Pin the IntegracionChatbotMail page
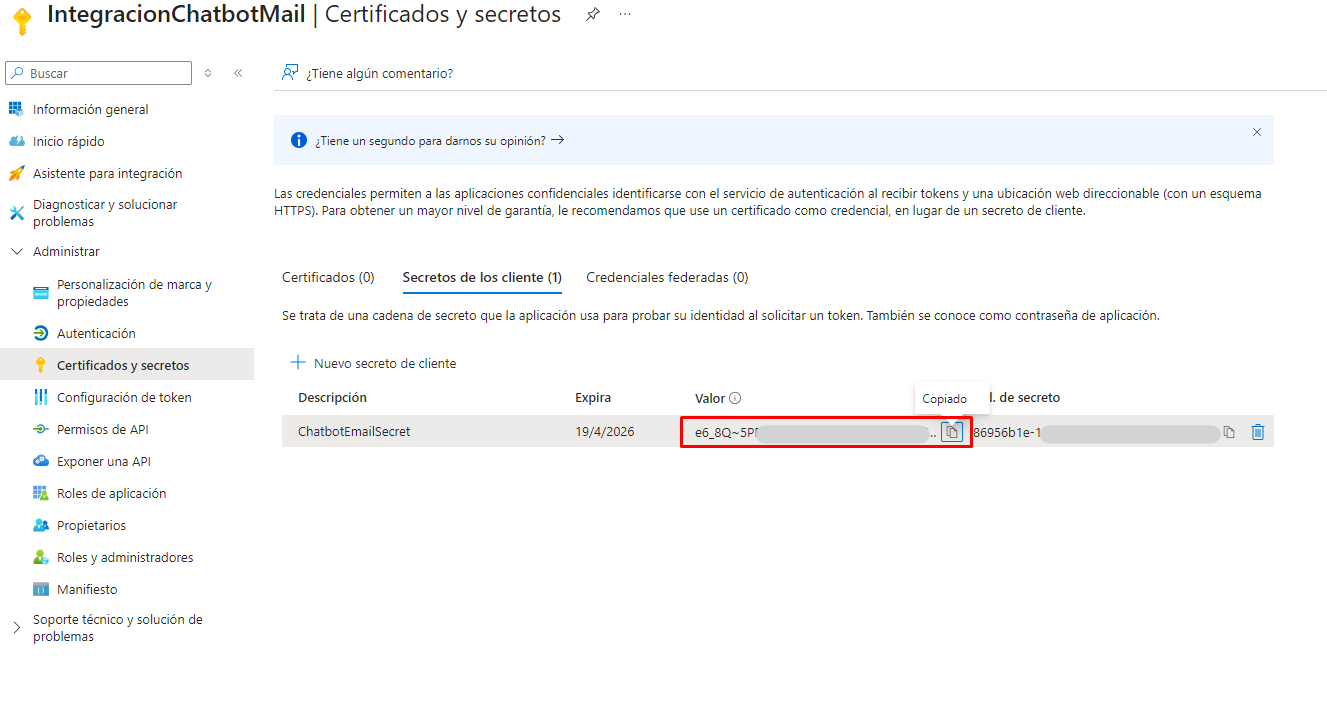Screen dimensions: 1327x701 [x=592, y=15]
